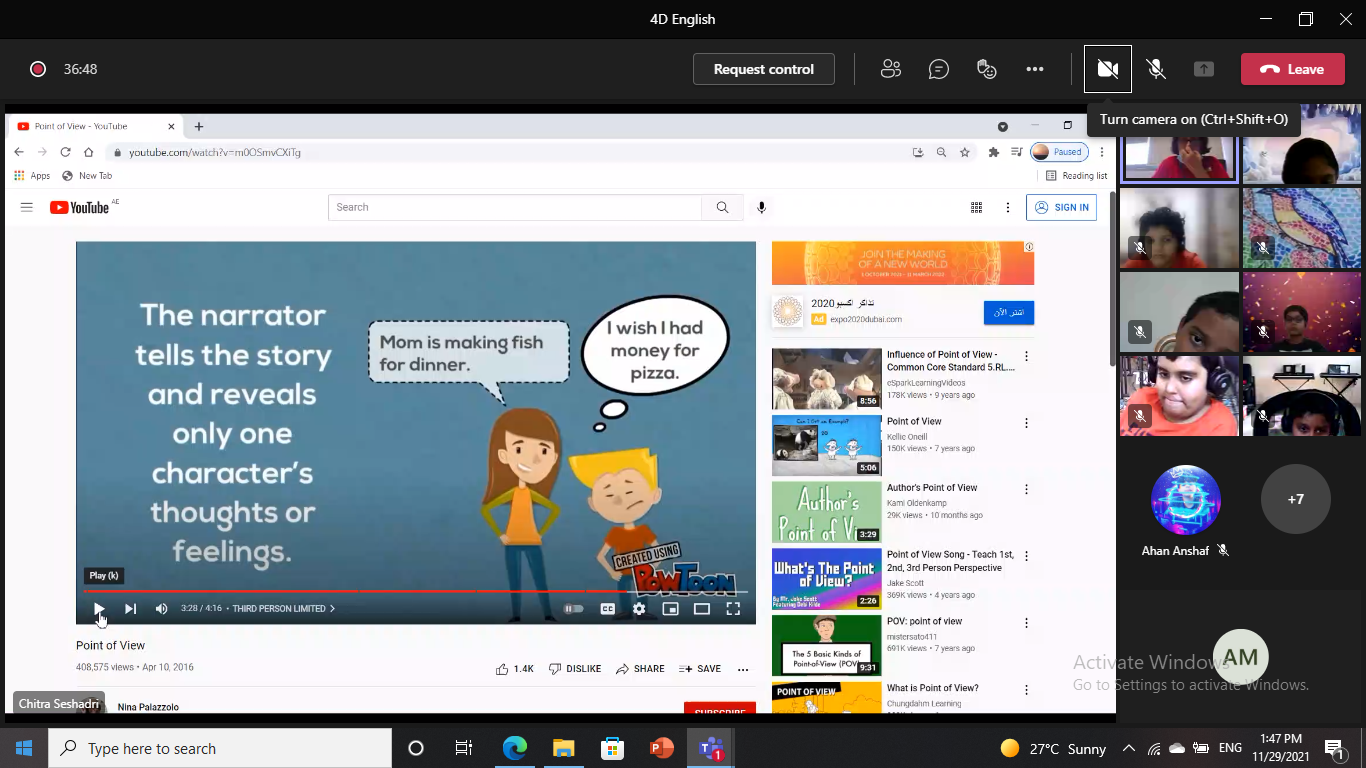Viewport: 1366px width, 768px height.
Task: Open the YouTube apps grid
Action: pos(976,207)
